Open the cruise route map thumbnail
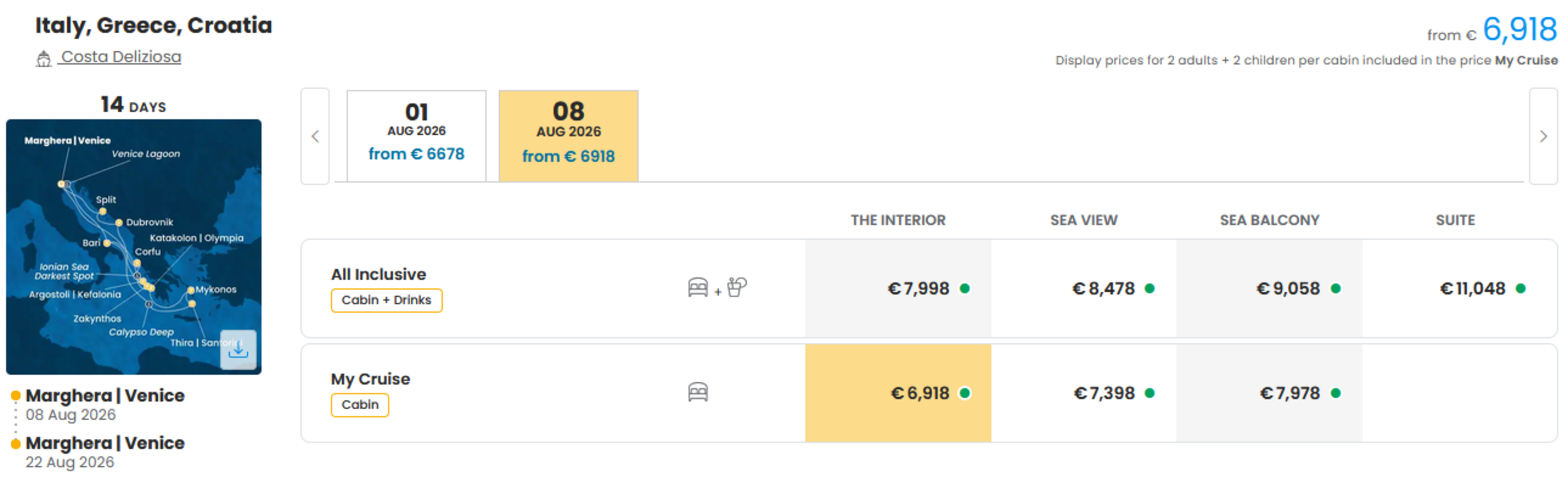The width and height of the screenshot is (1568, 477). coord(134,247)
